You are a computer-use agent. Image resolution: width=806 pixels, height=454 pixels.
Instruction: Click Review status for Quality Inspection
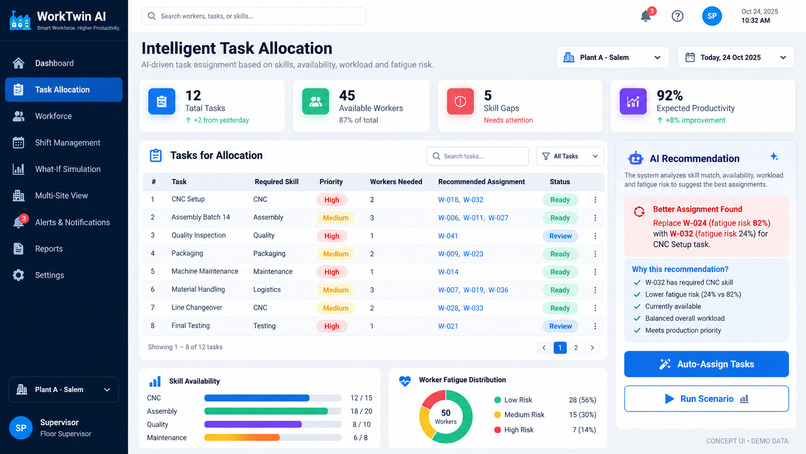point(560,236)
